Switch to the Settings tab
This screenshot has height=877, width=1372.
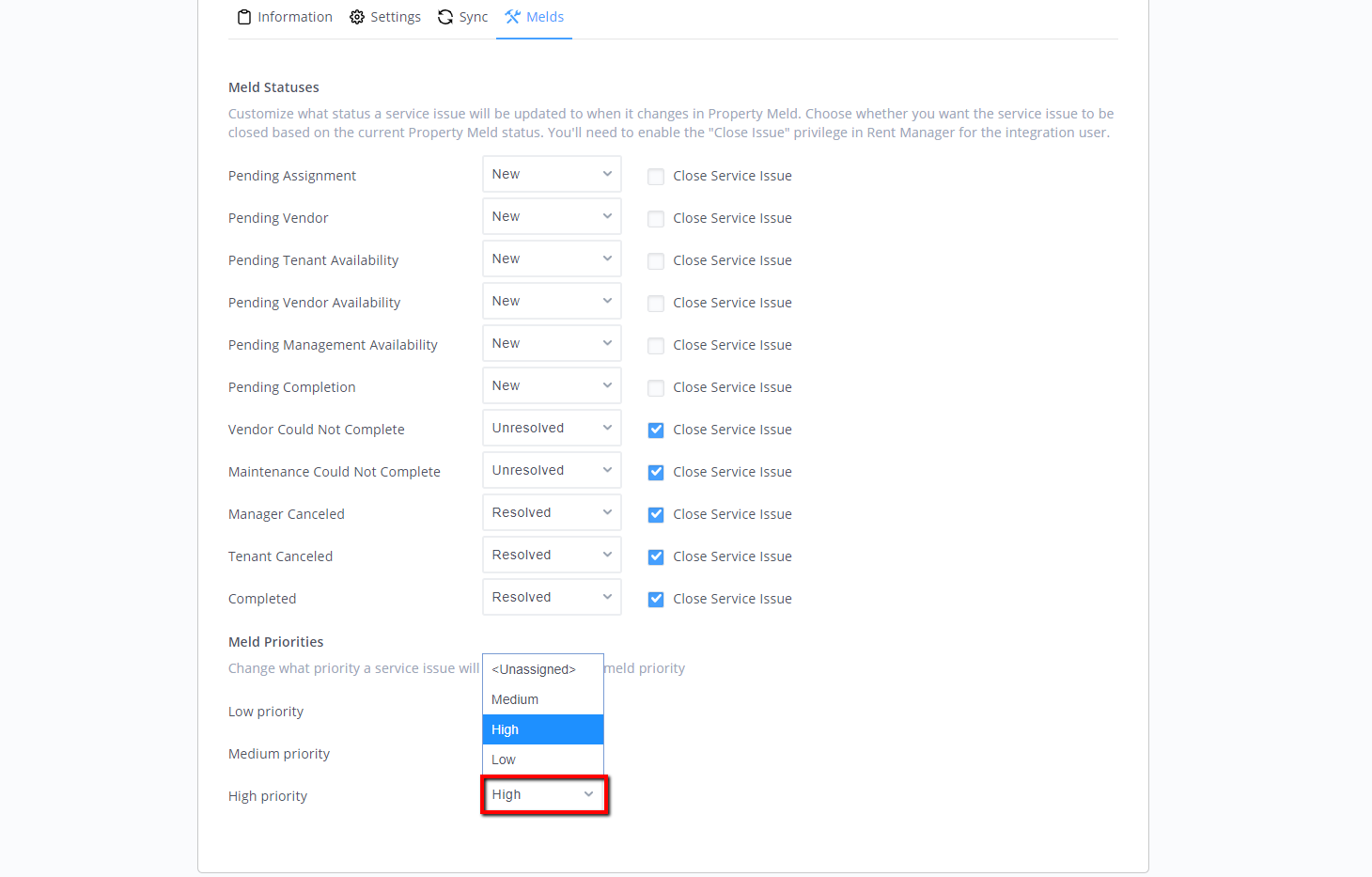coord(395,17)
